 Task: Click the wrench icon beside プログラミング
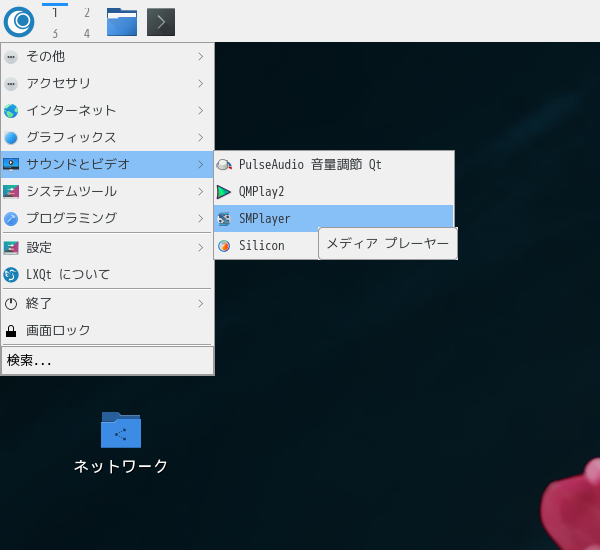pyautogui.click(x=11, y=219)
